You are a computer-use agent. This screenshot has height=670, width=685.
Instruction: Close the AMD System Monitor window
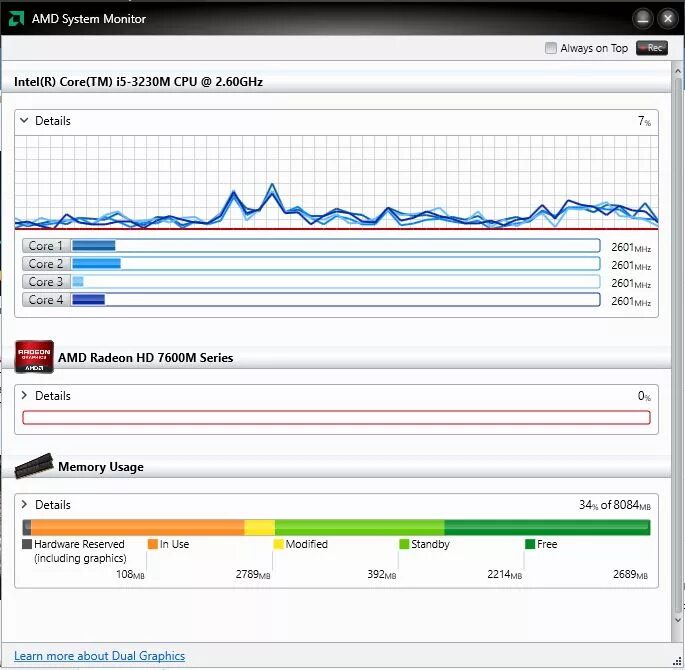[668, 19]
